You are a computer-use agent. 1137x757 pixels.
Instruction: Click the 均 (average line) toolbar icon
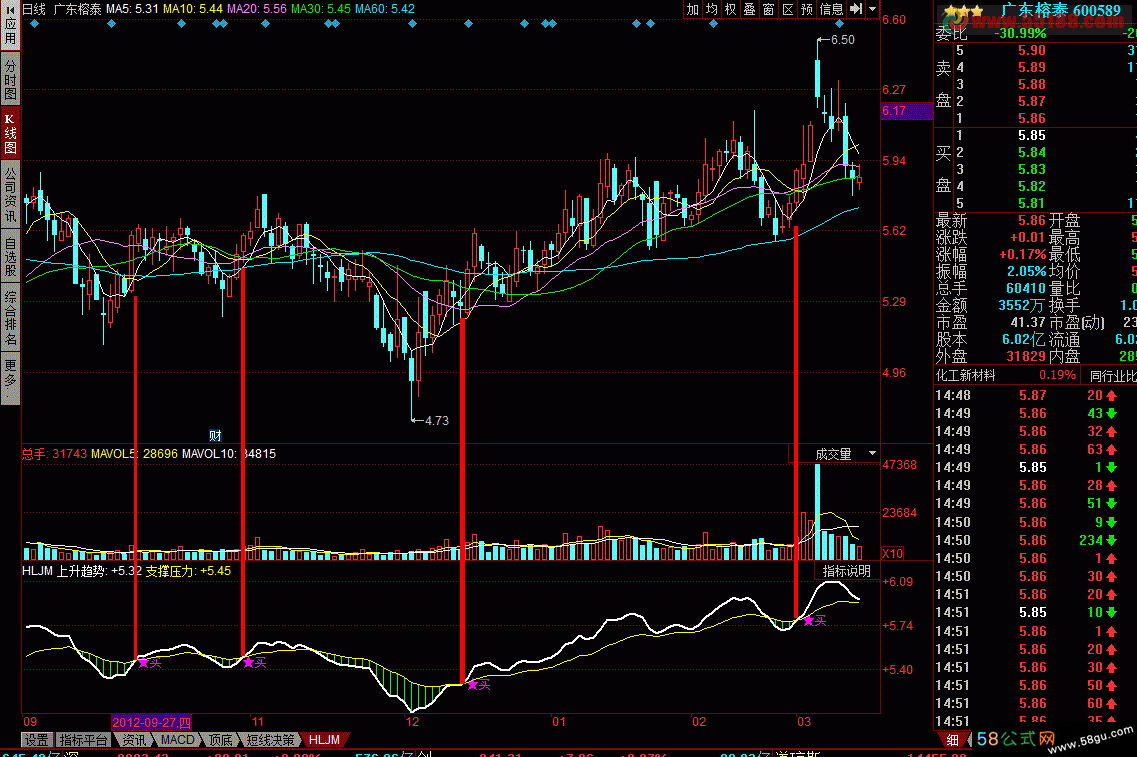711,9
